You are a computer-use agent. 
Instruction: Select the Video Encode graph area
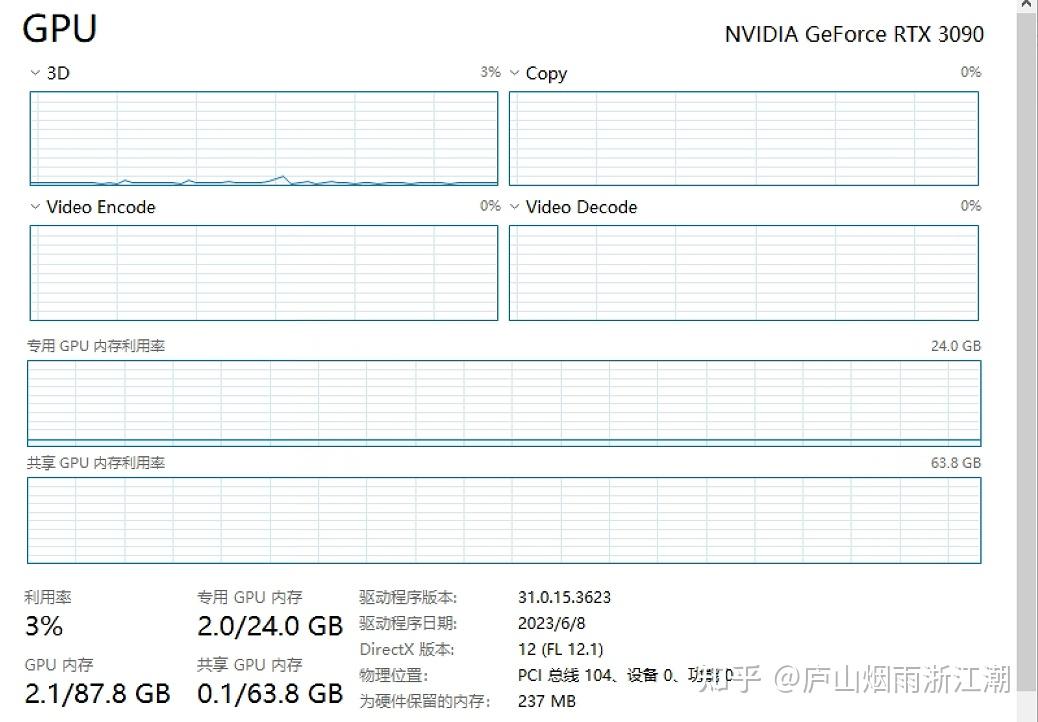pyautogui.click(x=263, y=272)
